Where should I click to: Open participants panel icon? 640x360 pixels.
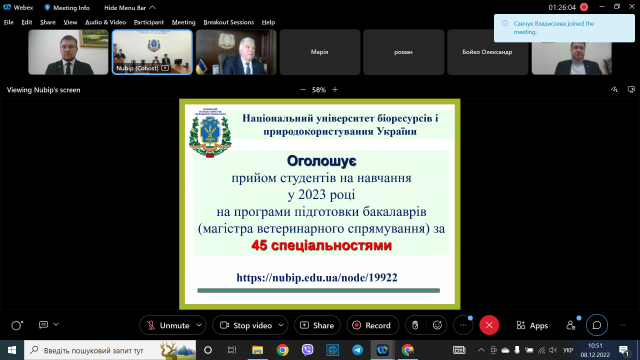(x=571, y=325)
